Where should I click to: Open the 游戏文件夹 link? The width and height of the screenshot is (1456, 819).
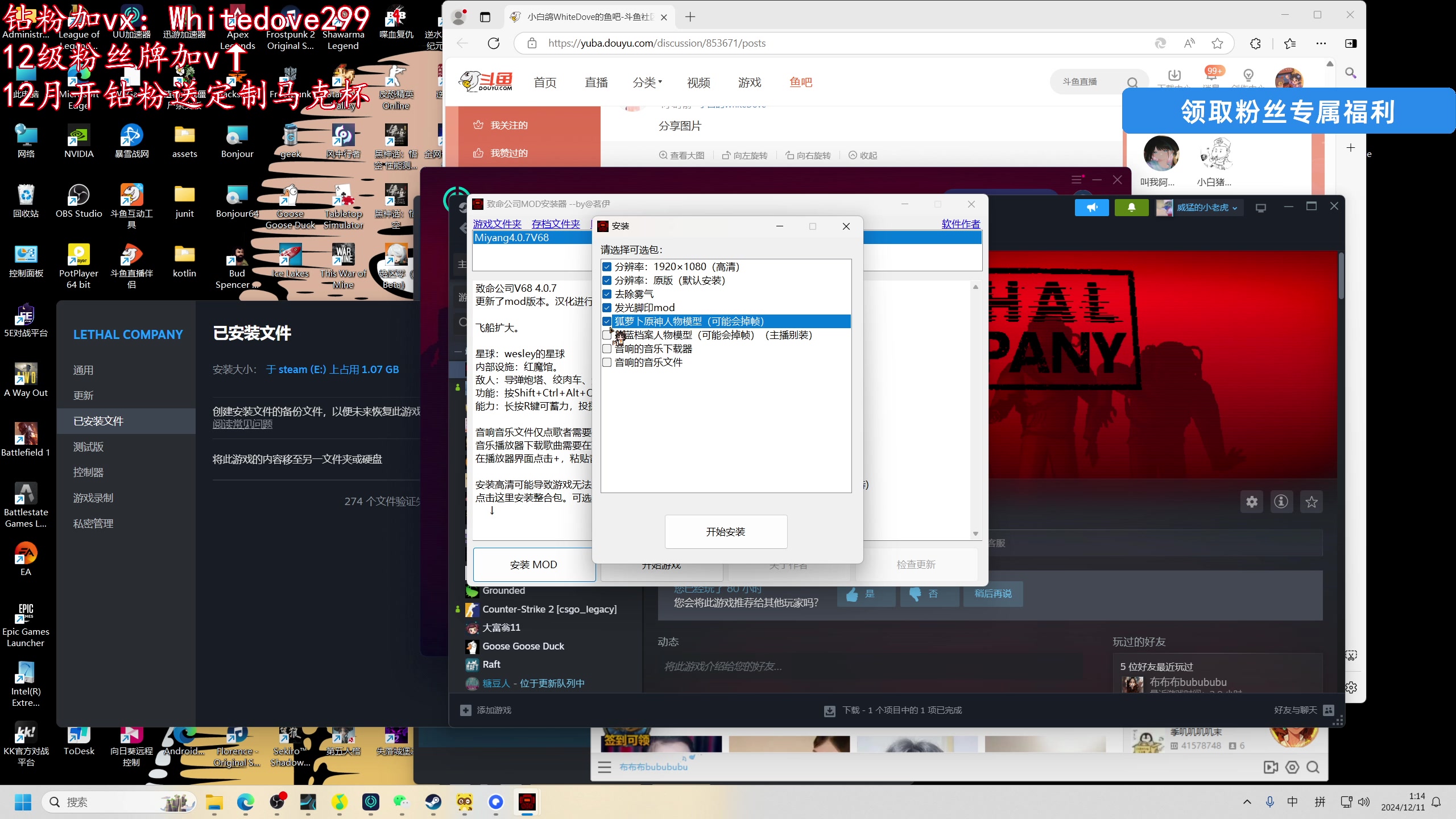tap(497, 224)
